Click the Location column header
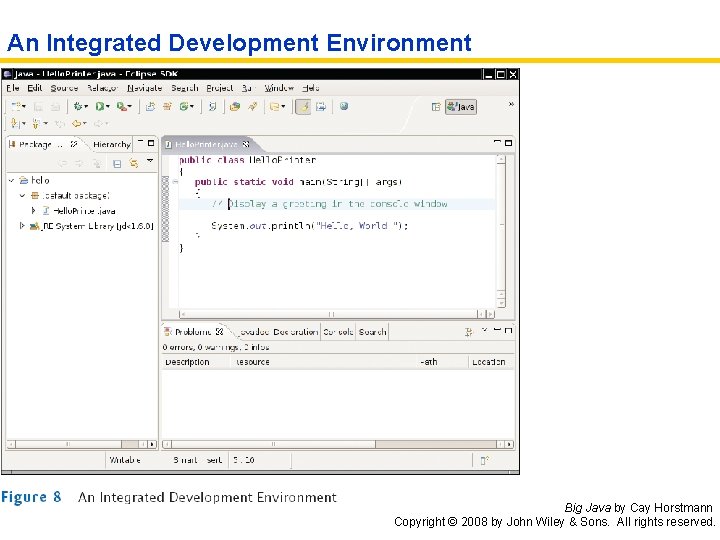 point(491,362)
